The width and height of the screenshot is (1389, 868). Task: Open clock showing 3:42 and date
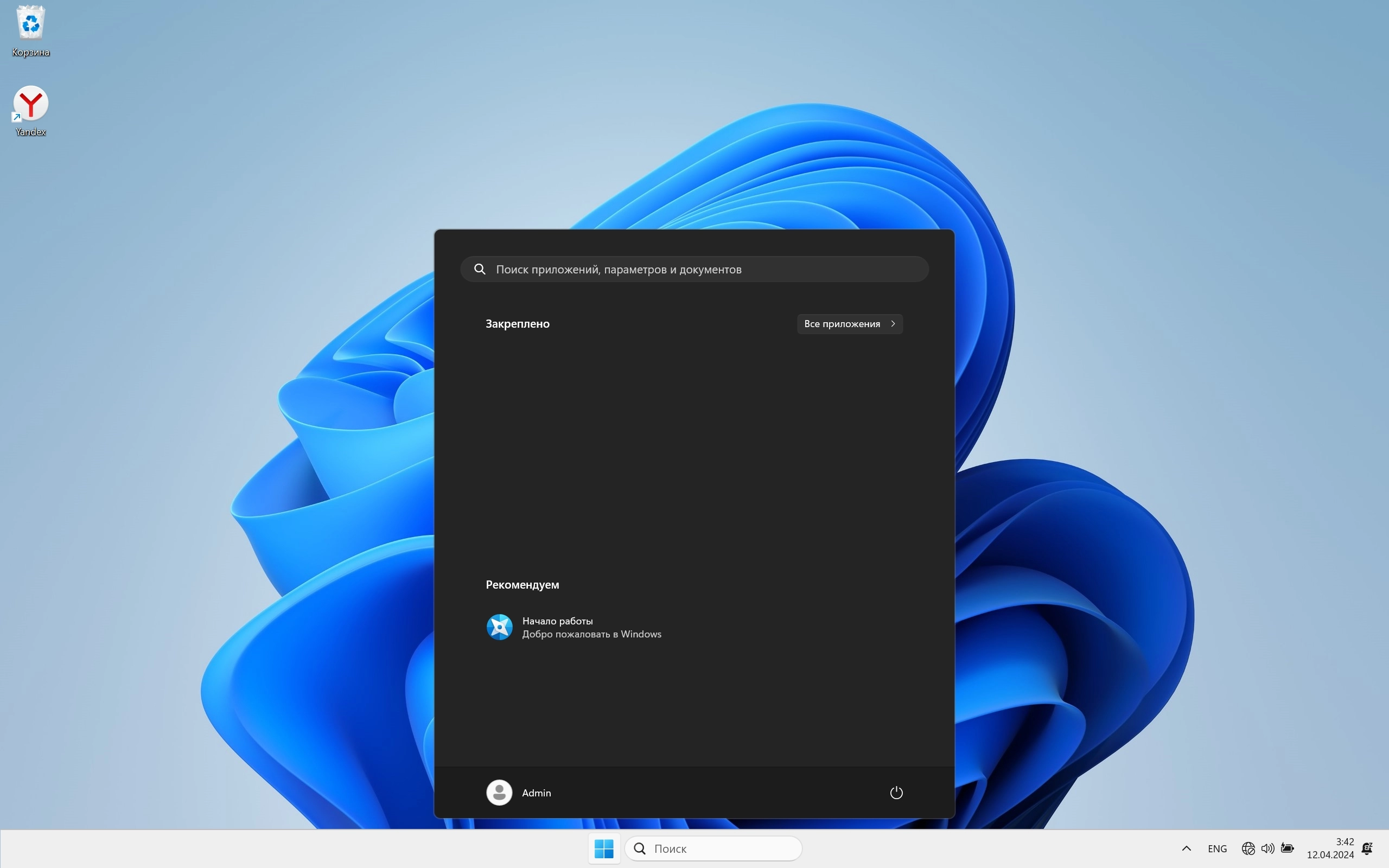(x=1330, y=848)
